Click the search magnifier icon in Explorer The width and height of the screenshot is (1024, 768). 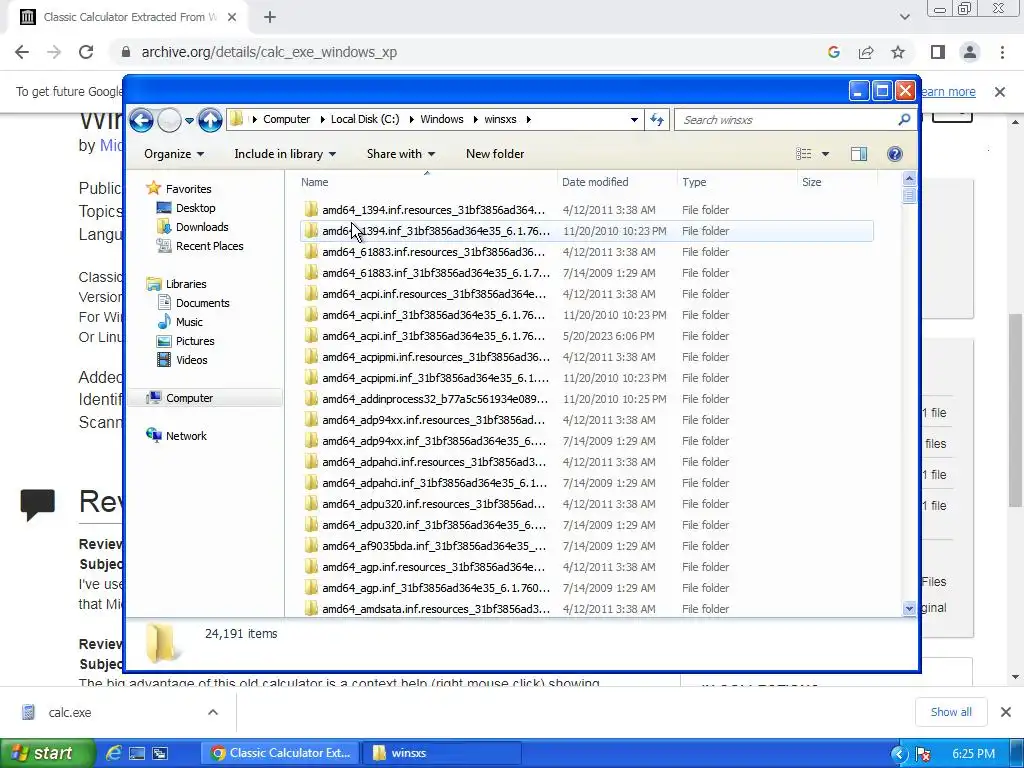coord(904,120)
